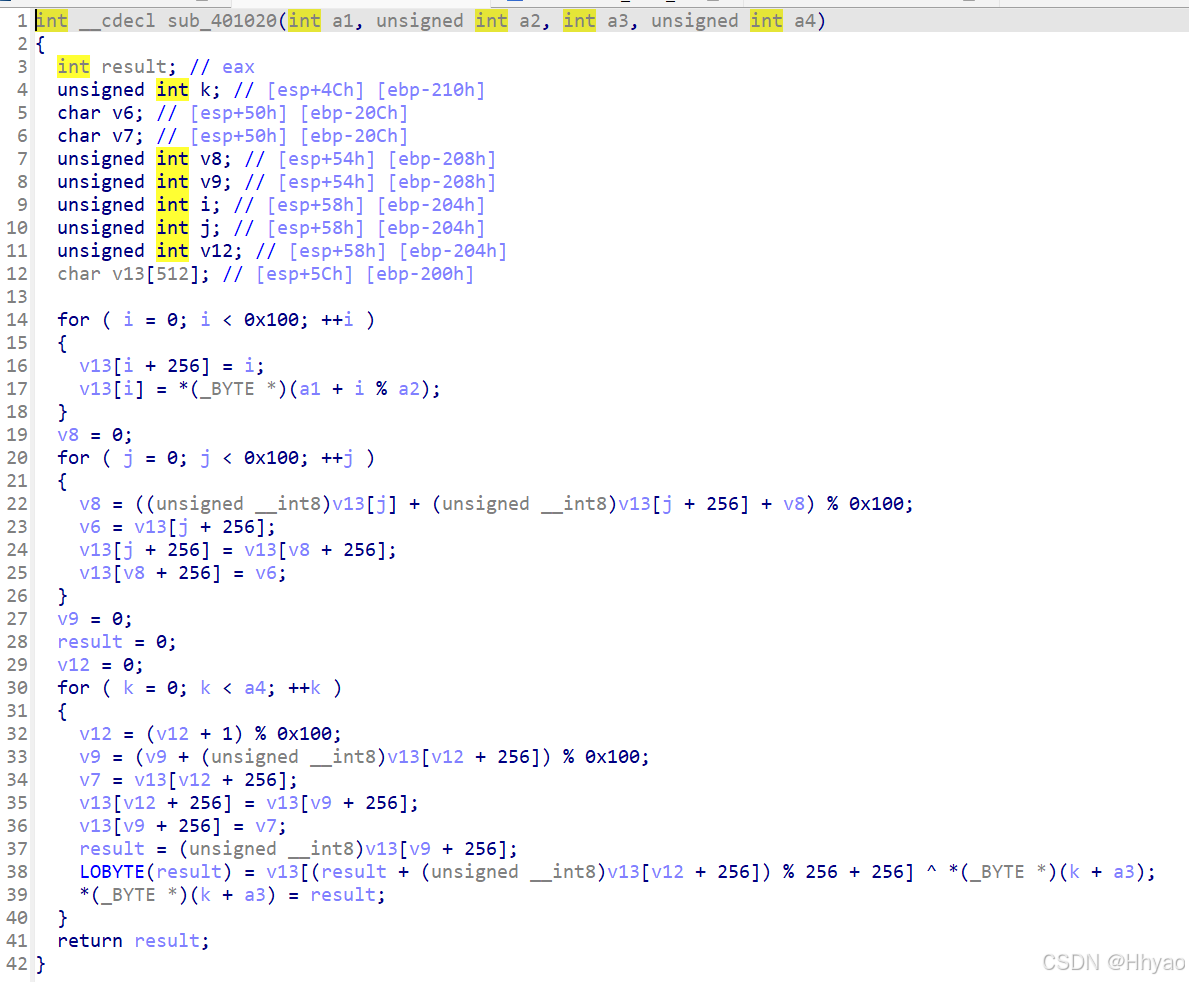Click the [ebp-210h] stack offset comment
1189x982 pixels.
tap(431, 89)
